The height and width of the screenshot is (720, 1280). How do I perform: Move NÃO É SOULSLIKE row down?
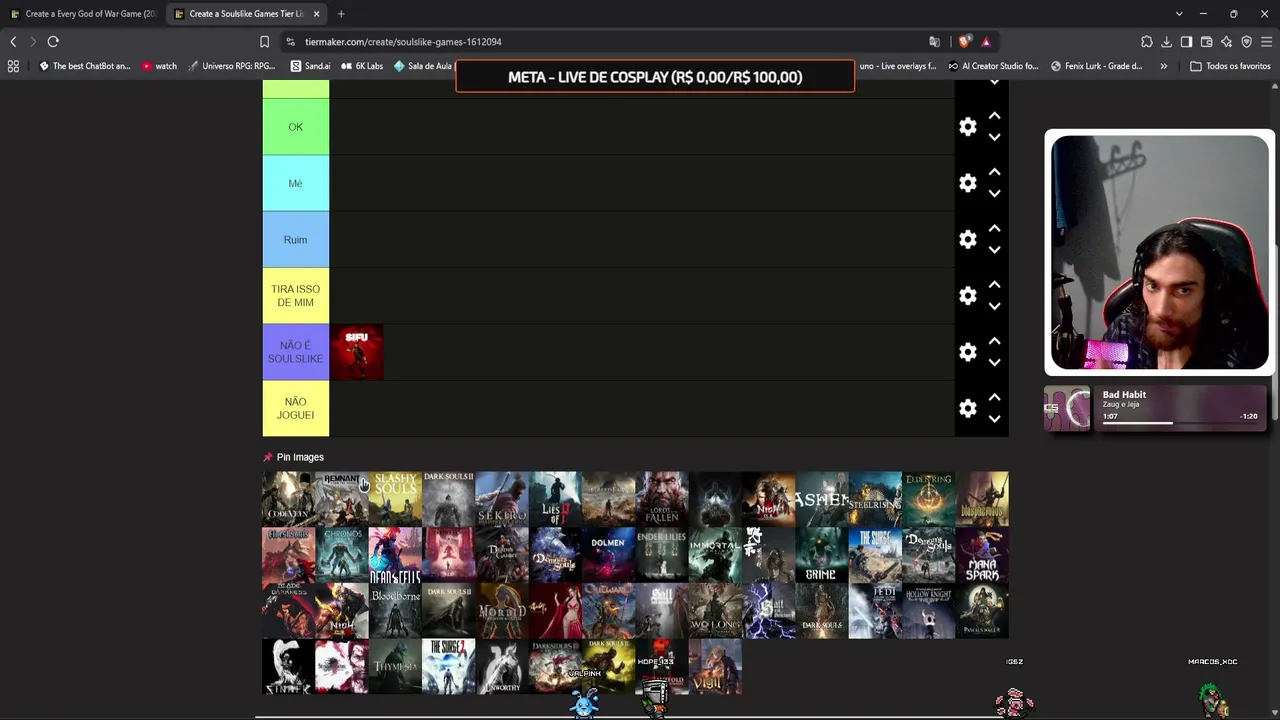994,363
